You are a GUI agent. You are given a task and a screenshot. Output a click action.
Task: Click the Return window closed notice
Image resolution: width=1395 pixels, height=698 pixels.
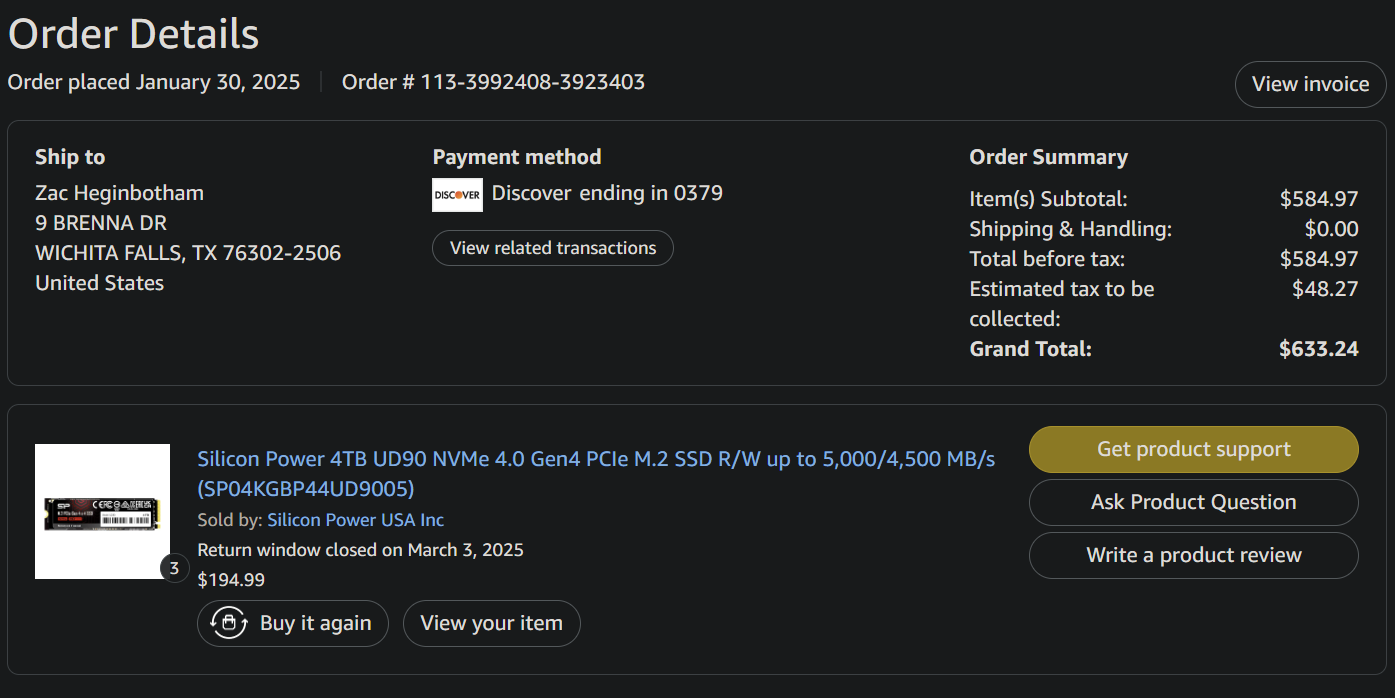360,550
